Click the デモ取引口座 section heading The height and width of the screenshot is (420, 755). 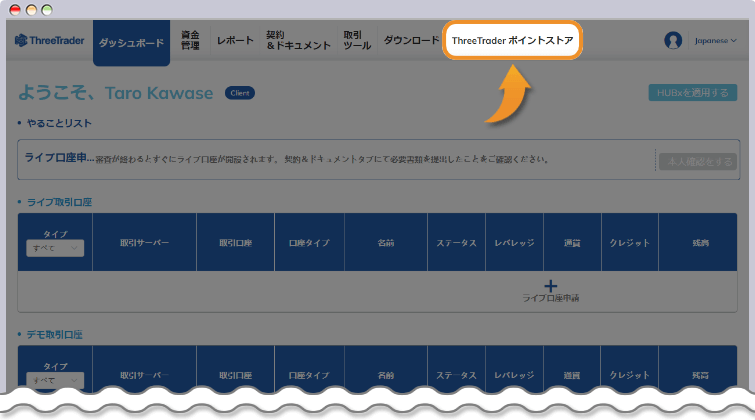pos(54,334)
